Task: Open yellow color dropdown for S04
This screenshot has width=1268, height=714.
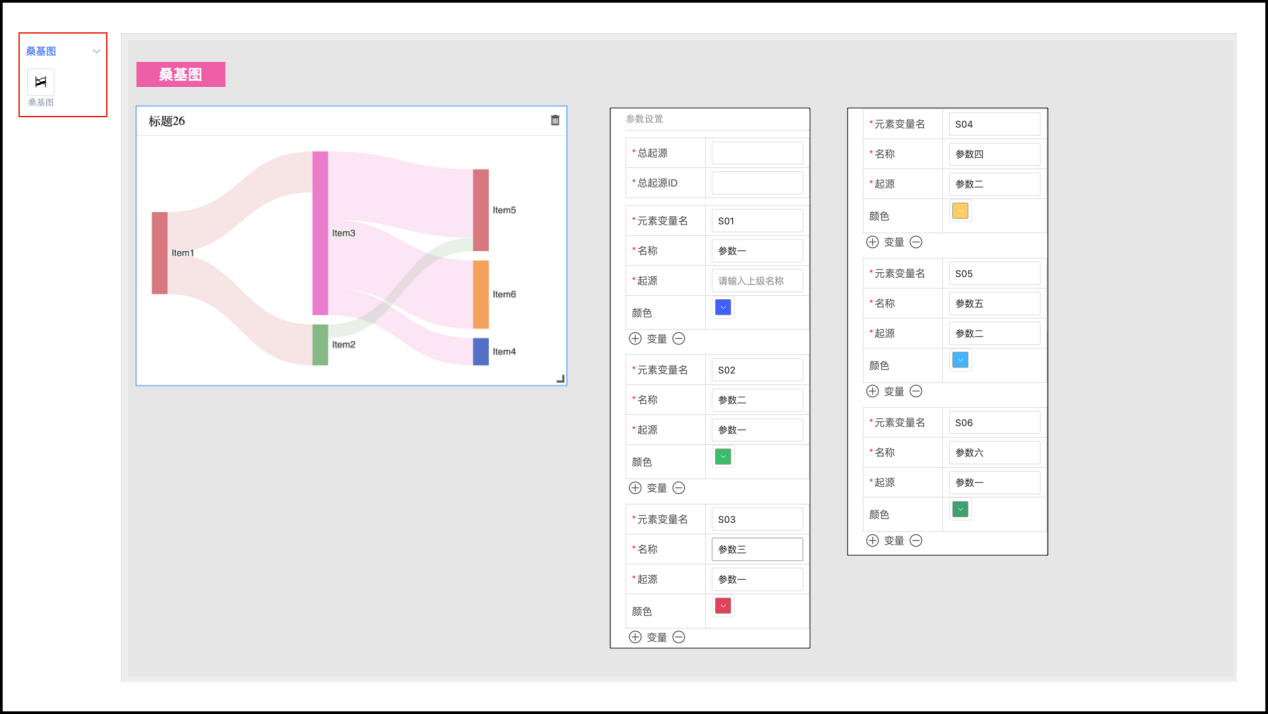Action: 960,211
